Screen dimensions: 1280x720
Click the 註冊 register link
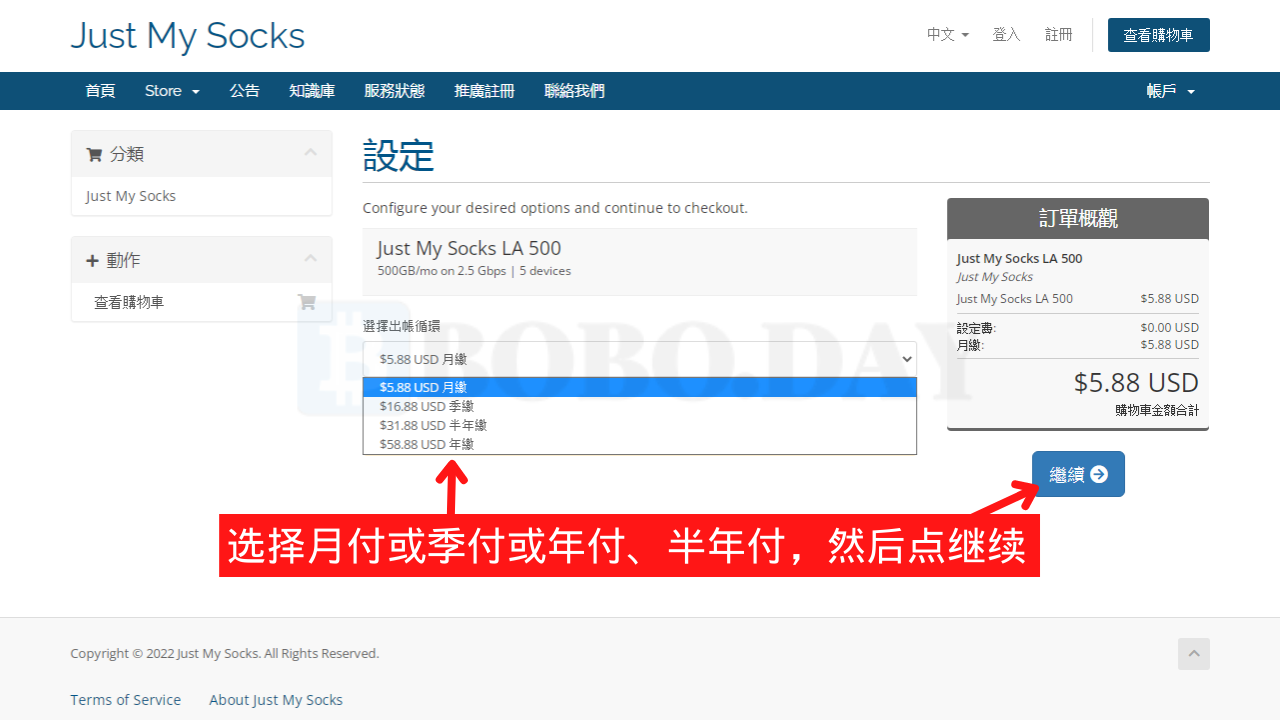pyautogui.click(x=1059, y=34)
